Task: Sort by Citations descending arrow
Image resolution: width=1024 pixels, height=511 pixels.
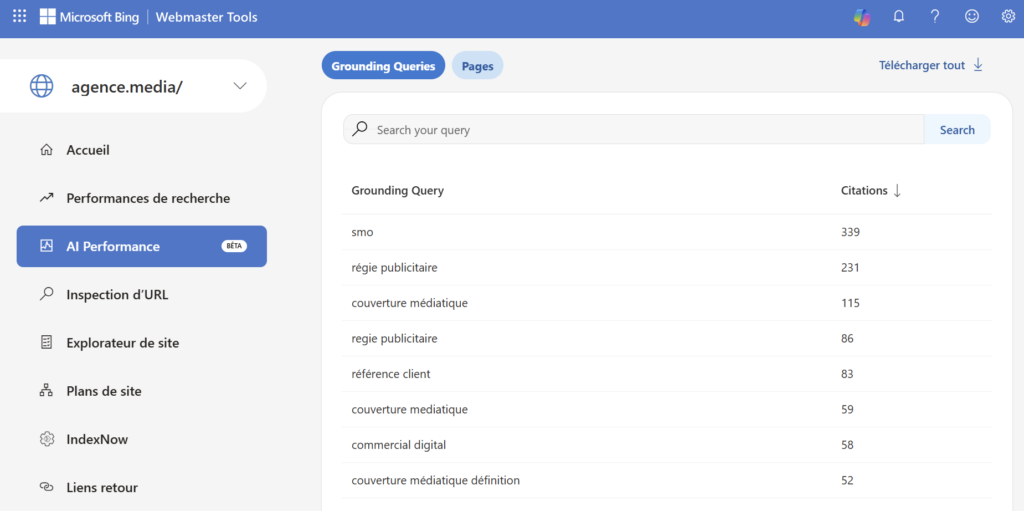Action: [897, 191]
